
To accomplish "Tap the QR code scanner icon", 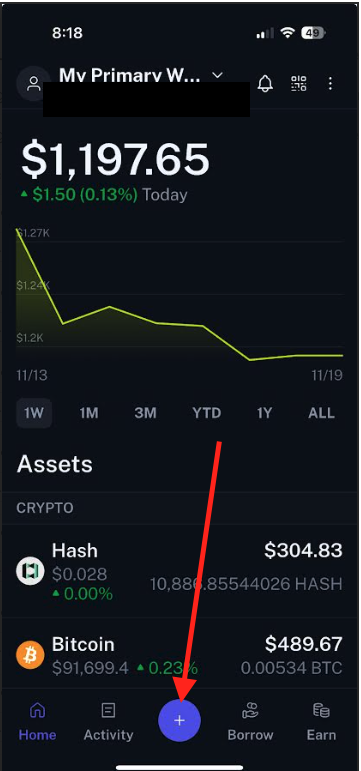I will tap(299, 83).
